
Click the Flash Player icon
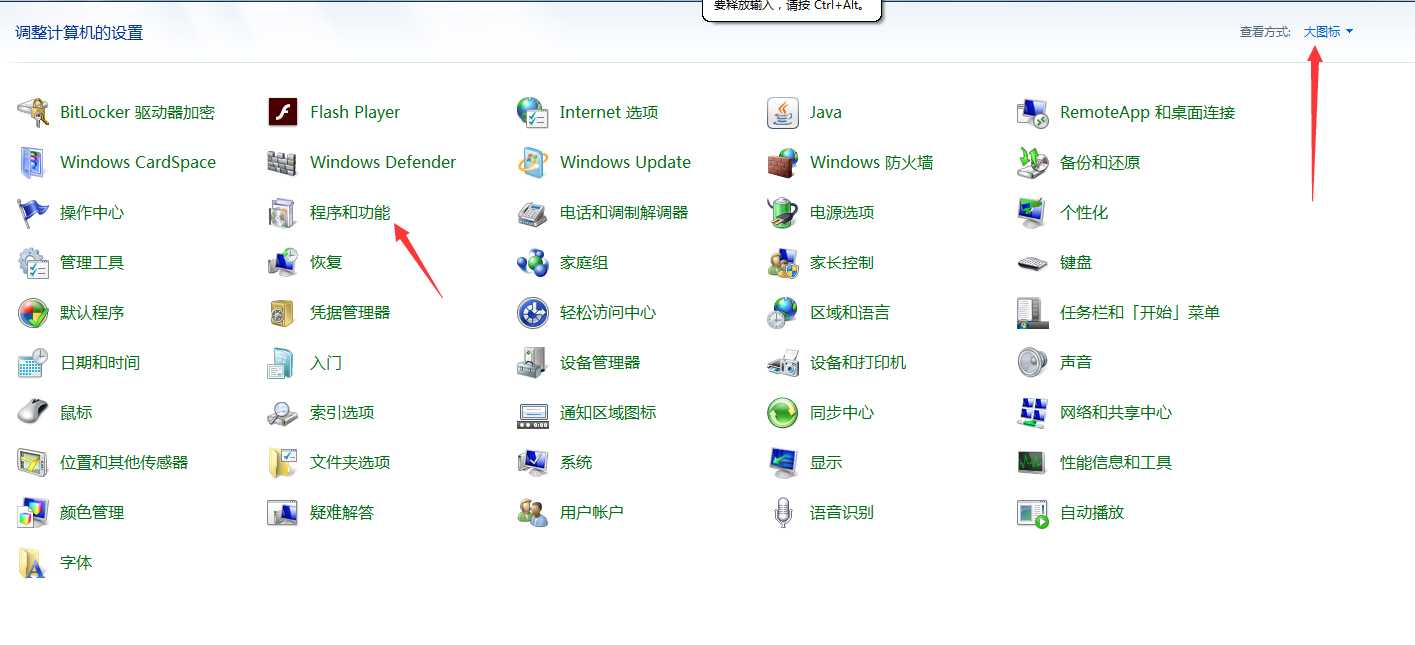pos(283,112)
